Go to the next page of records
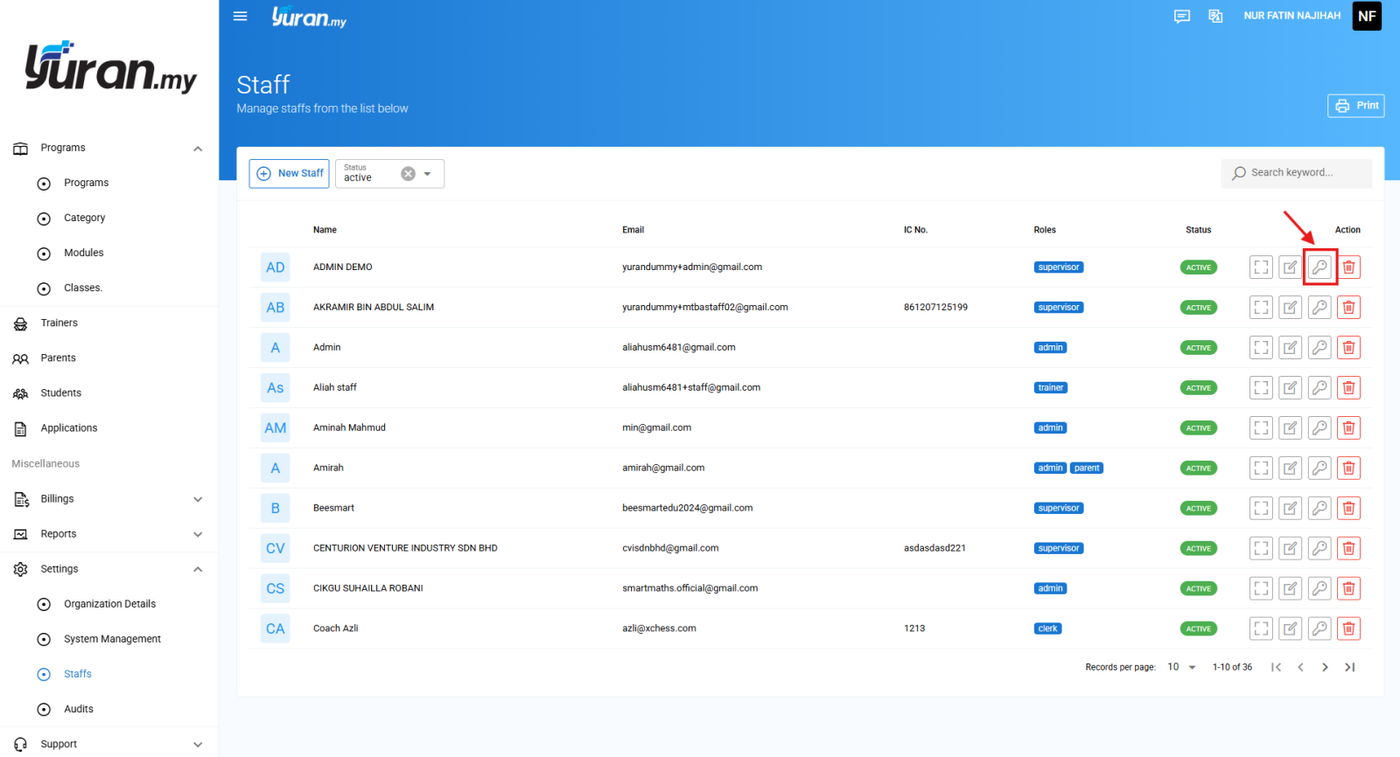Screen dimensions: 1400x757 tap(1325, 667)
